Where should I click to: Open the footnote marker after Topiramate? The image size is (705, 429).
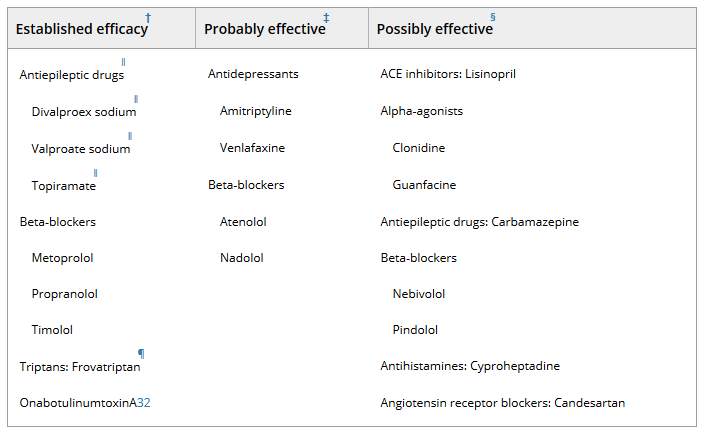[96, 173]
